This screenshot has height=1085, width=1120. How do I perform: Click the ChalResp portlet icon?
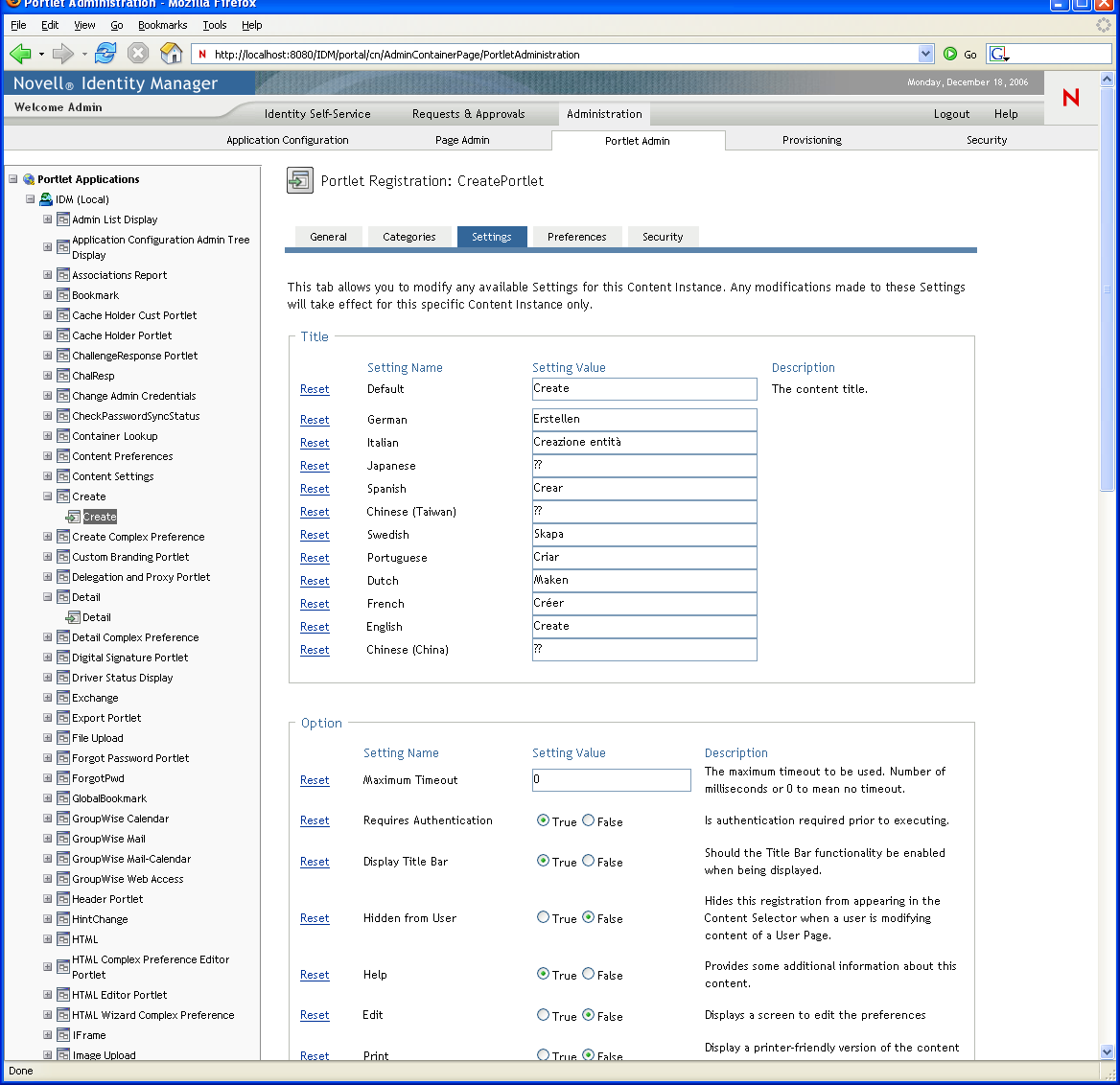click(x=63, y=376)
